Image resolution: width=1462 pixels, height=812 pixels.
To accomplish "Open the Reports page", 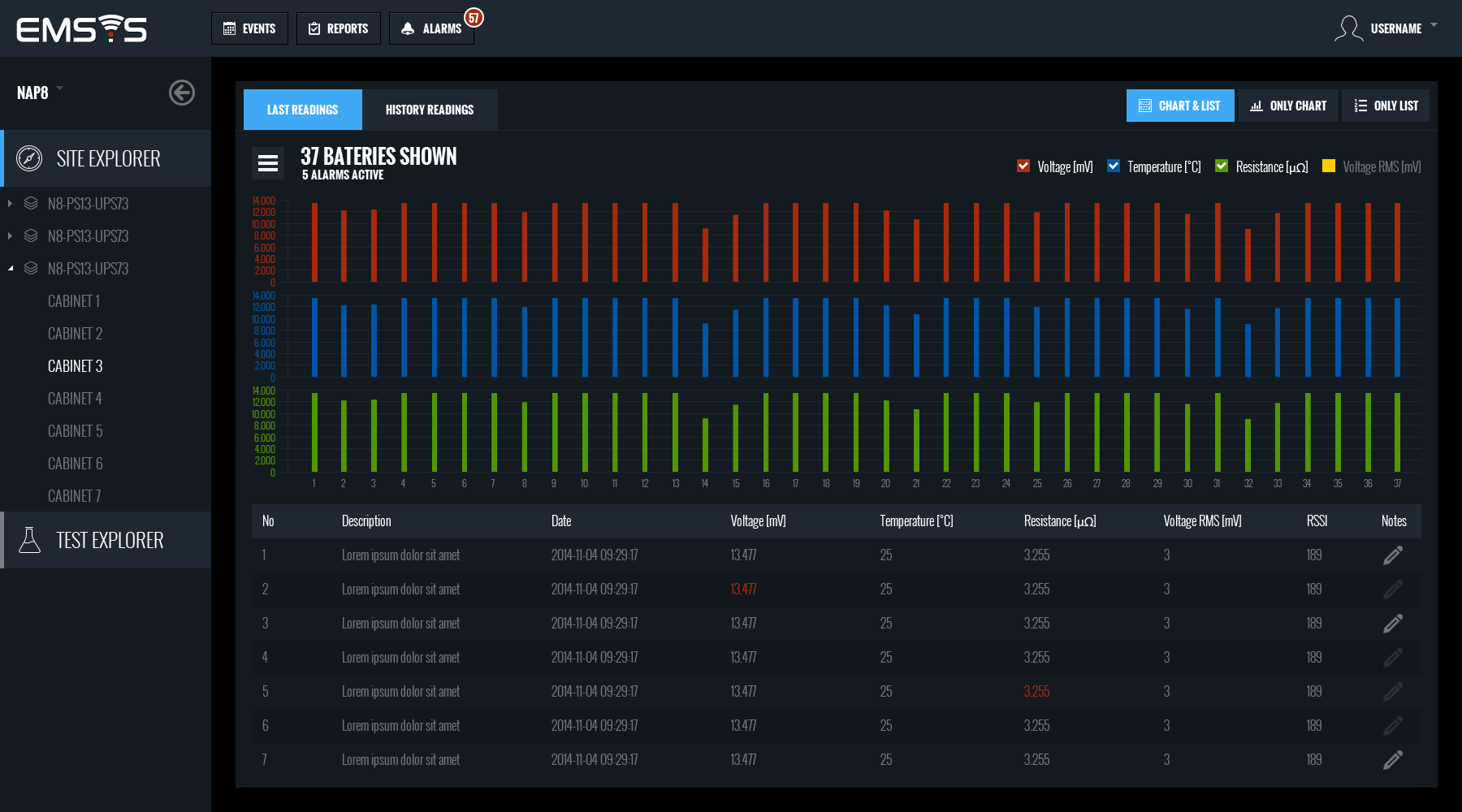I will [338, 28].
